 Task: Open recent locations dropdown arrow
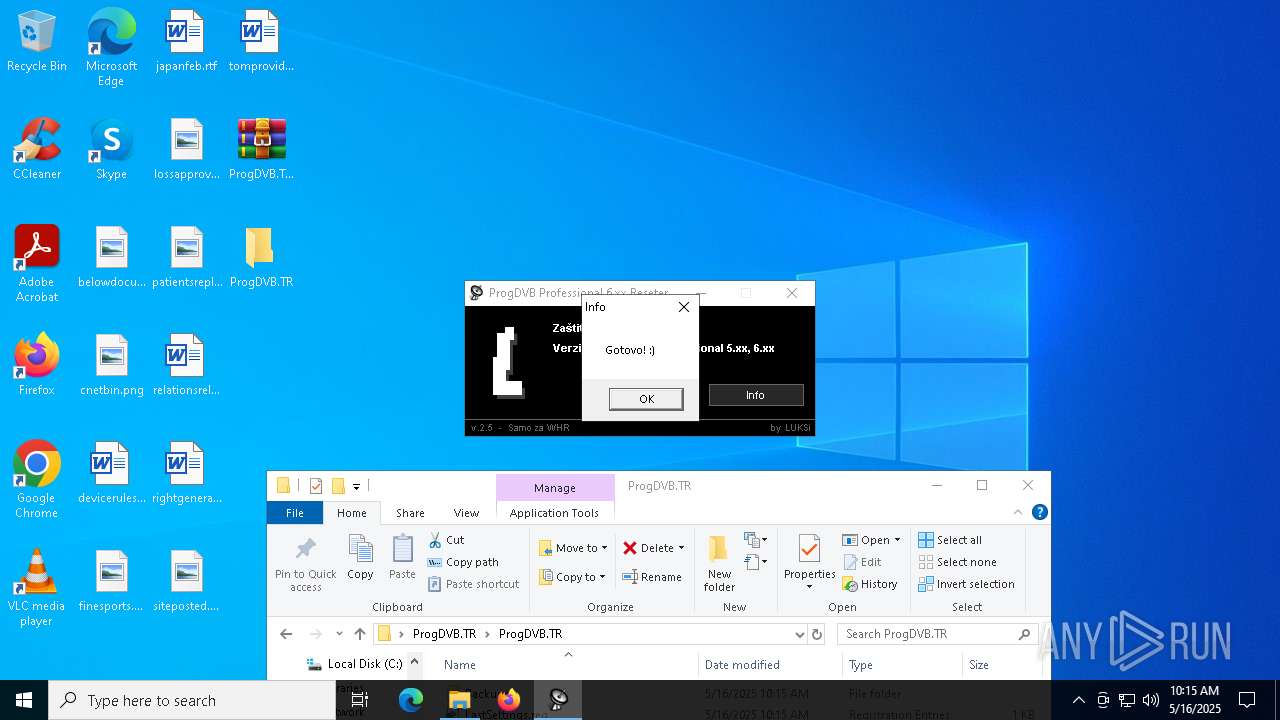pos(339,634)
